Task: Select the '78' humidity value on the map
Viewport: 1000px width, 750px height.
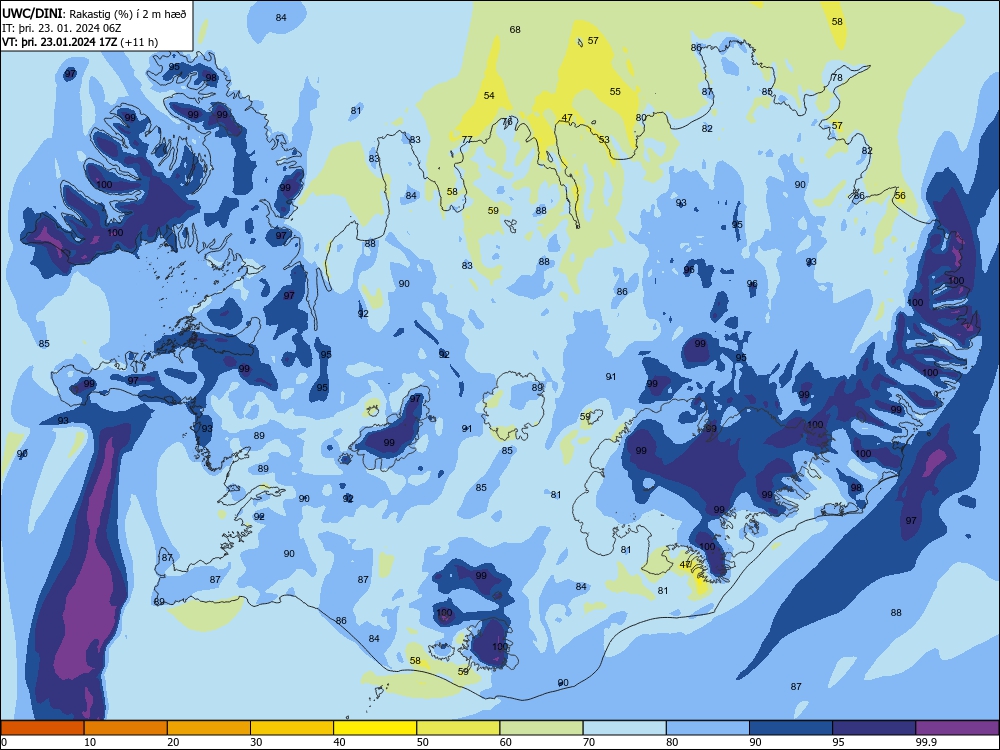Action: click(x=837, y=78)
